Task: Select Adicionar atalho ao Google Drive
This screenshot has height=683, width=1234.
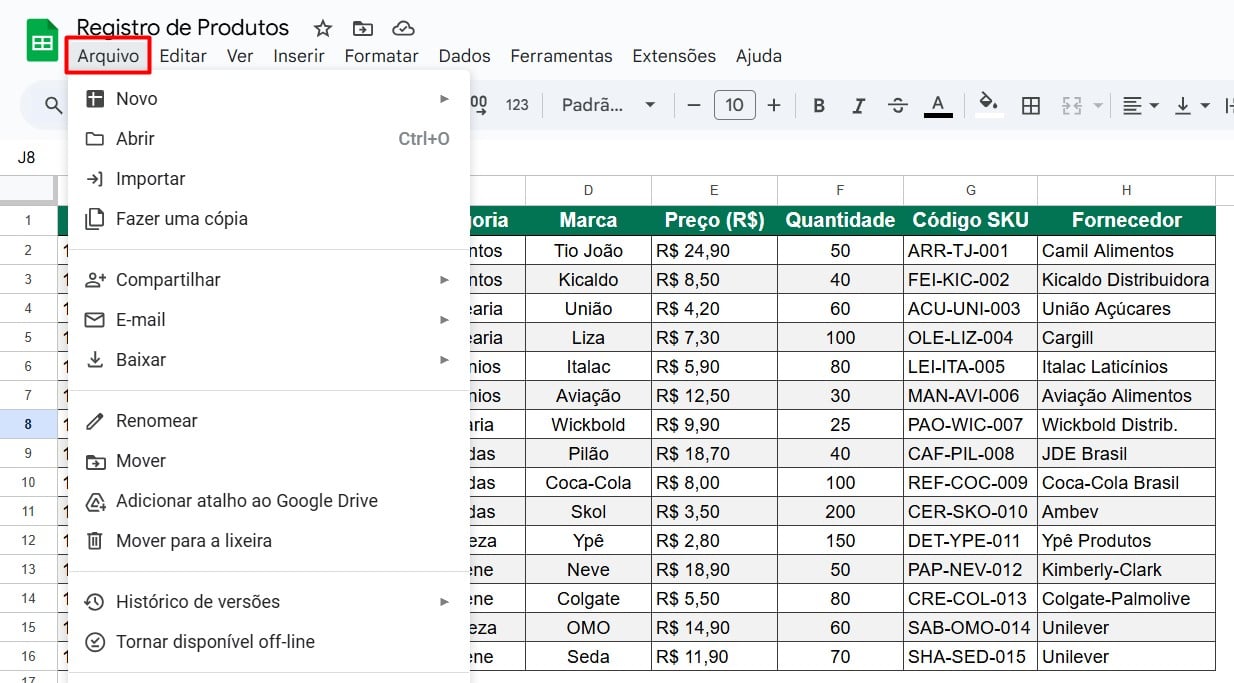Action: [x=268, y=501]
